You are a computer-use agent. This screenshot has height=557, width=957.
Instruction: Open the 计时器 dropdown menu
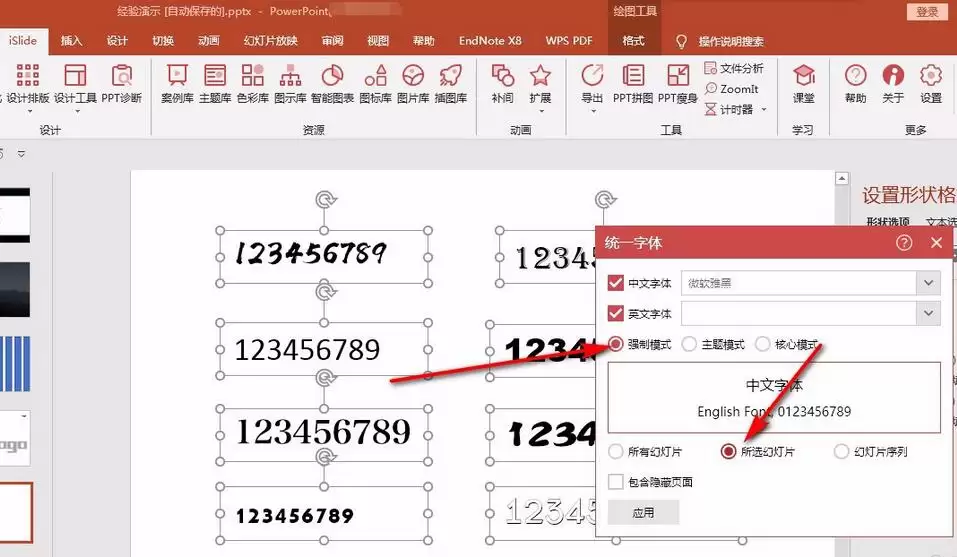764,109
